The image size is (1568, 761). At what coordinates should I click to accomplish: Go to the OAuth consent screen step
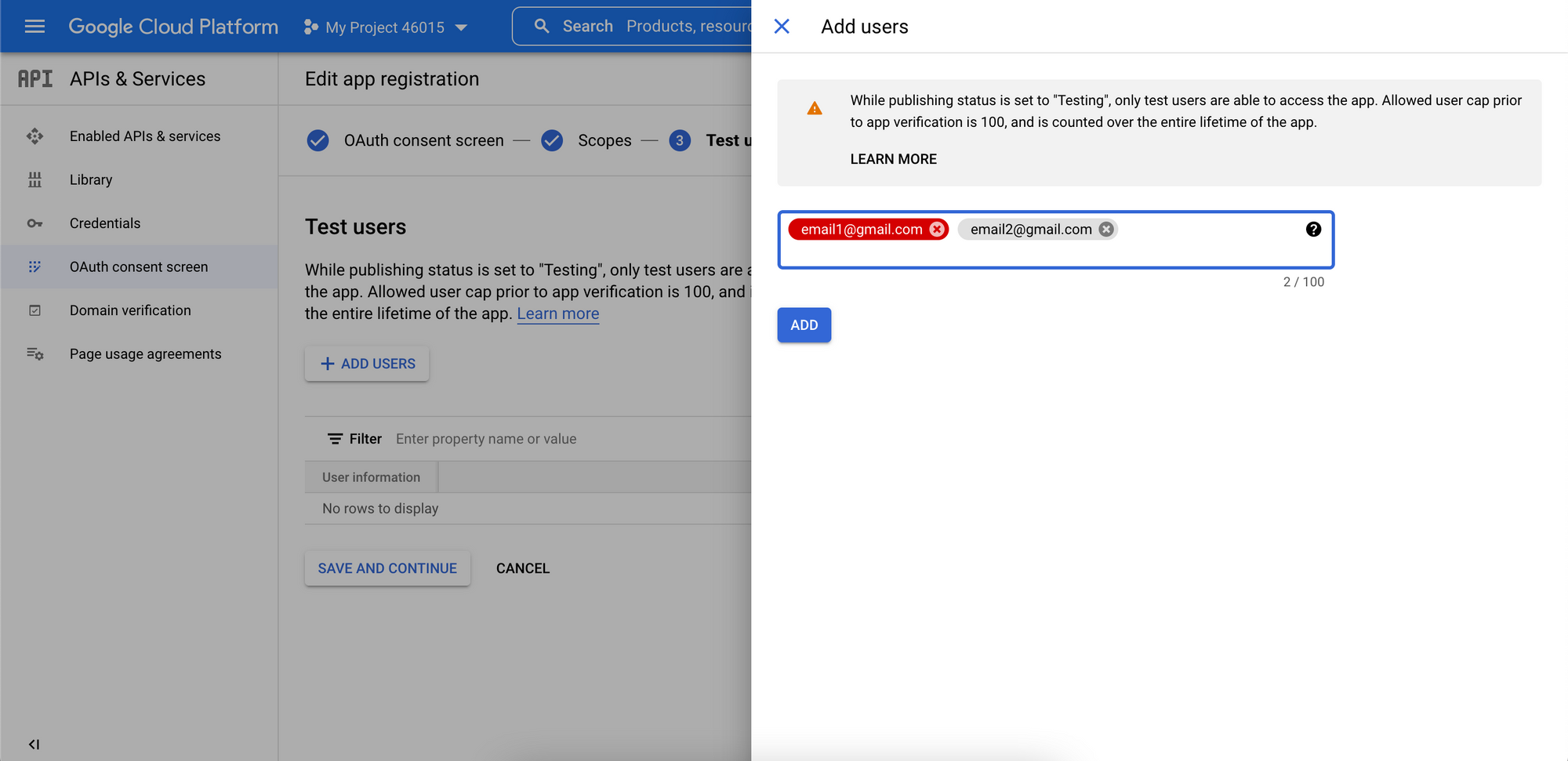click(x=424, y=140)
